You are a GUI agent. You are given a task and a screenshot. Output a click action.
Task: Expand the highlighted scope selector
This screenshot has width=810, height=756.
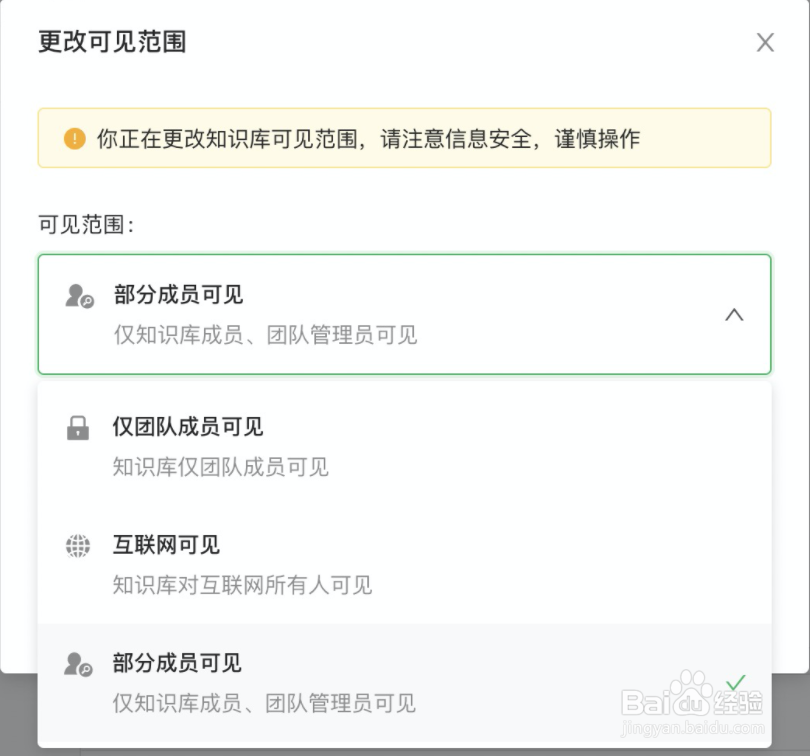pos(404,314)
